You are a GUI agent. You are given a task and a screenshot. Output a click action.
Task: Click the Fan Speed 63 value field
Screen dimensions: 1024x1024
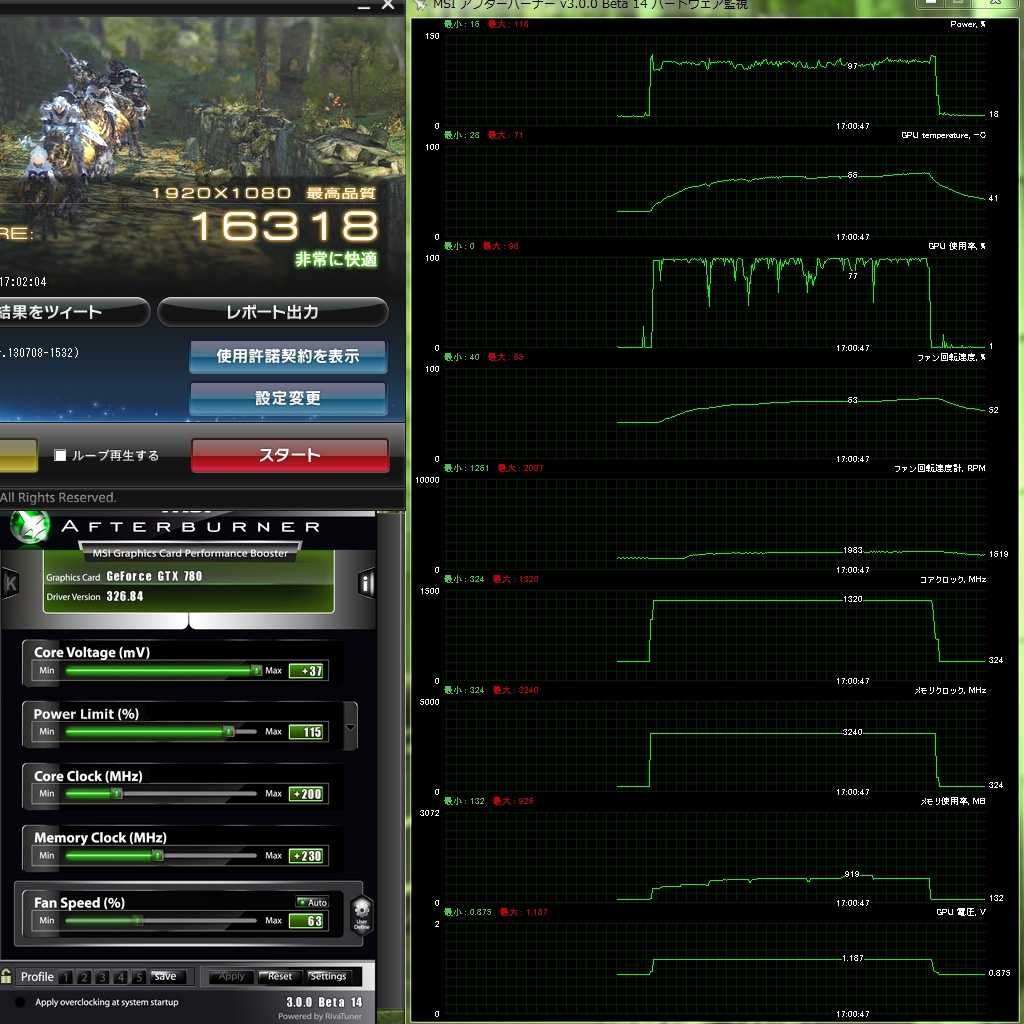click(306, 921)
